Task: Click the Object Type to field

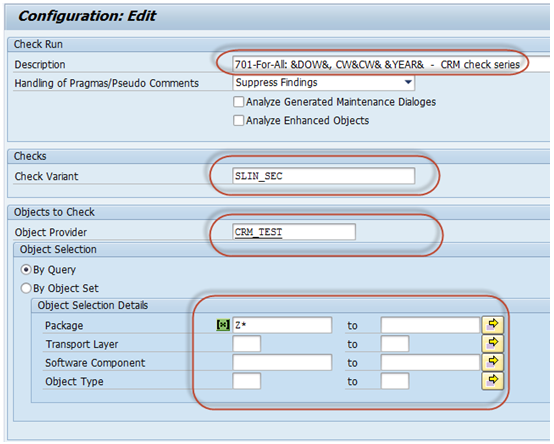Action: pos(395,381)
